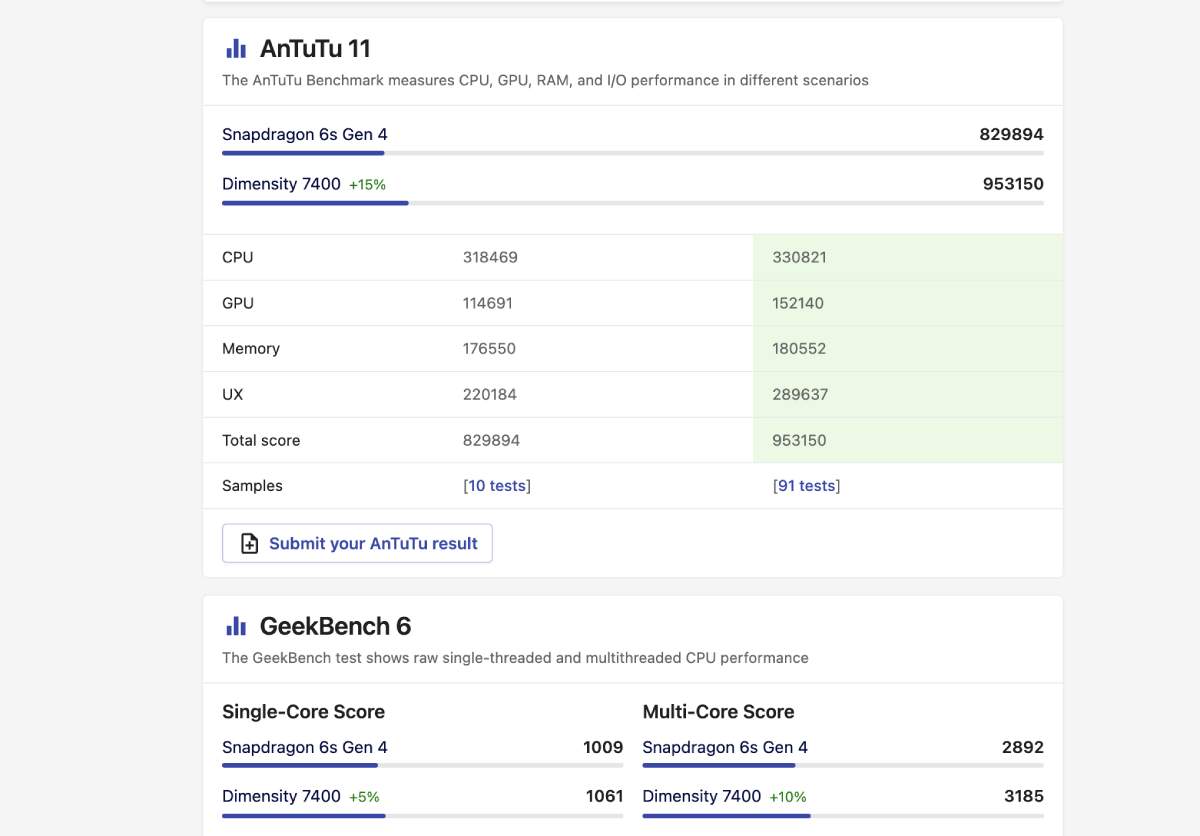Click the Memory value 176550
This screenshot has width=1200, height=836.
pos(489,349)
